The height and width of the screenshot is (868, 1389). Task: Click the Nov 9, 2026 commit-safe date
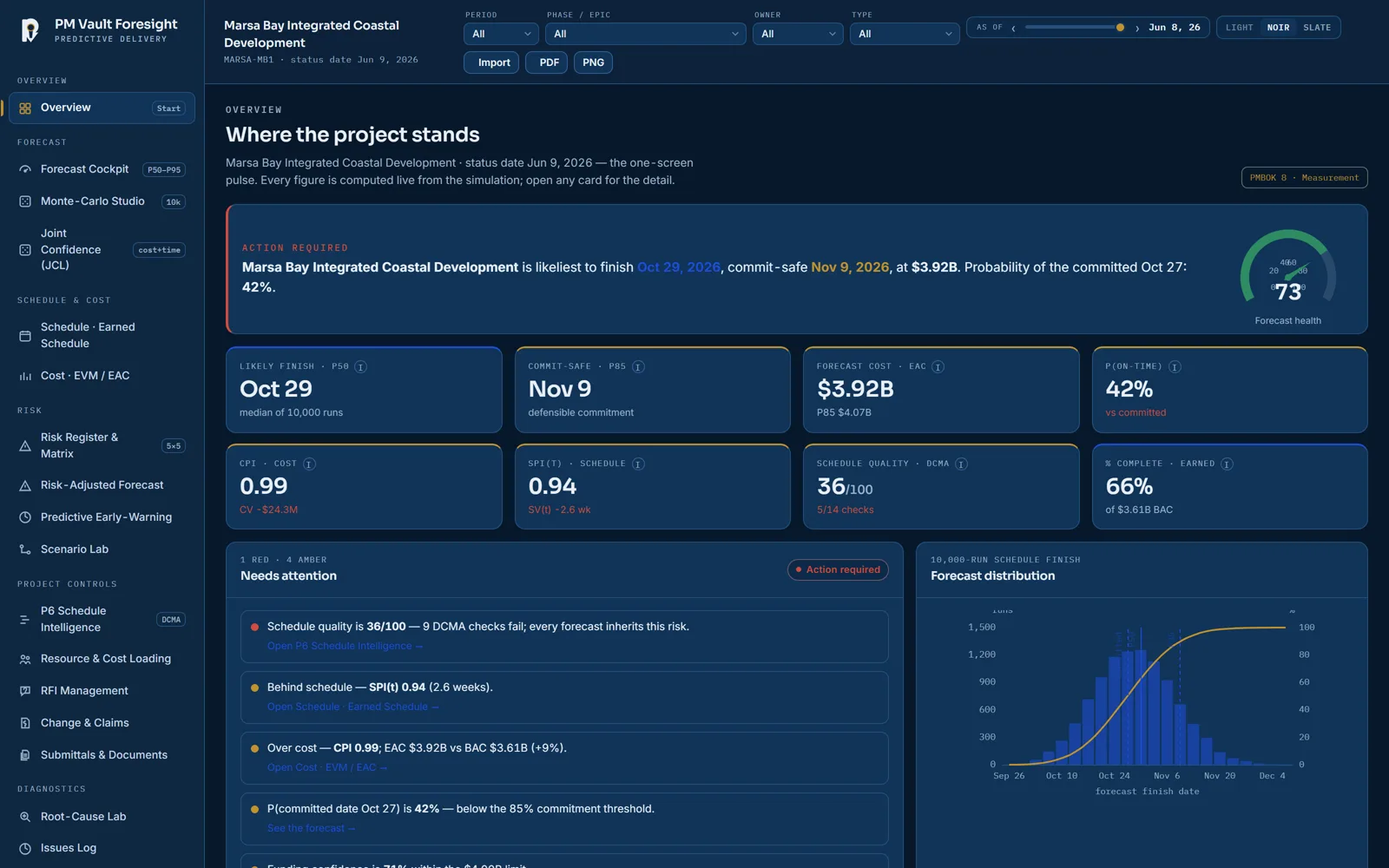point(850,267)
